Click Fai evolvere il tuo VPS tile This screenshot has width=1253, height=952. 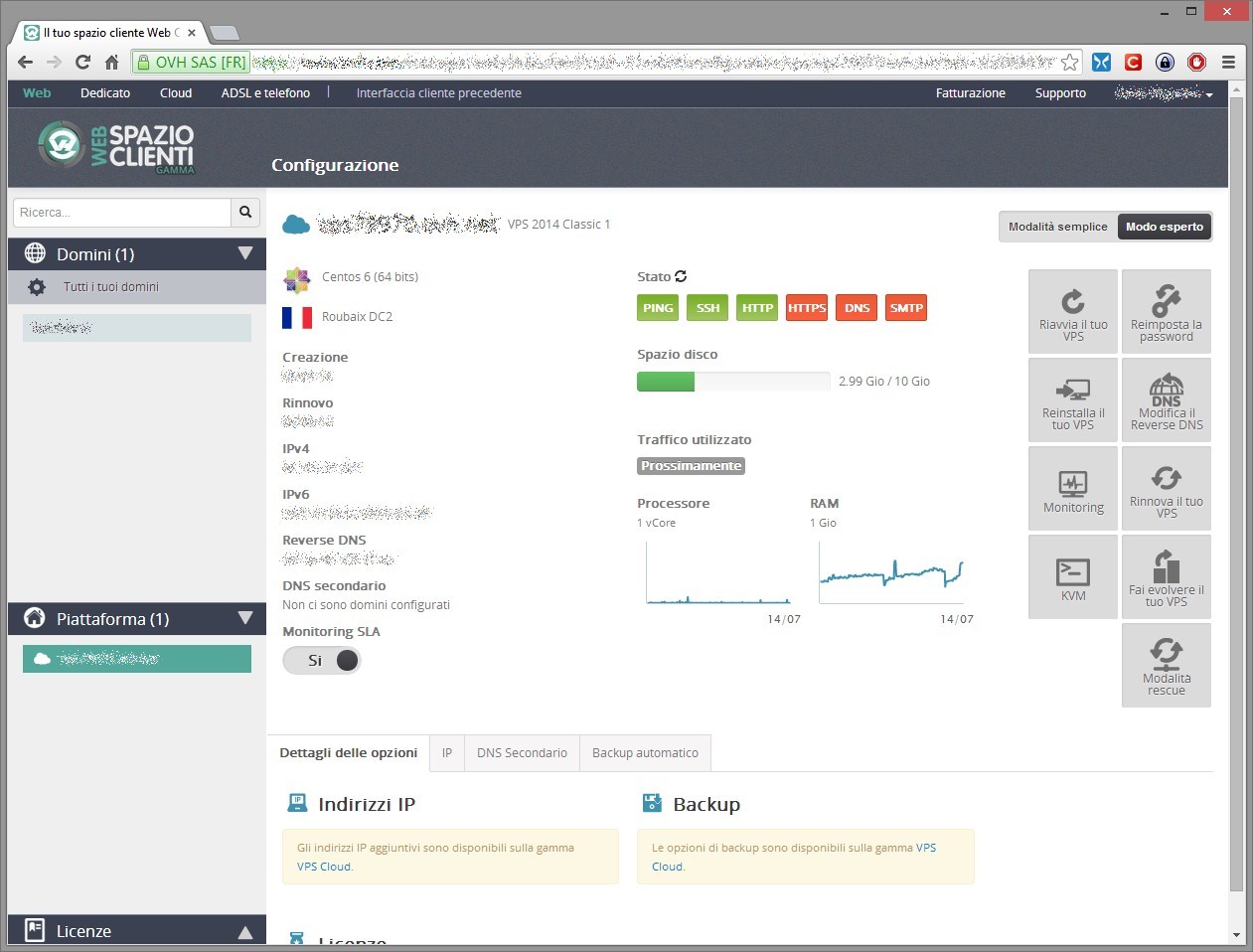(1167, 576)
